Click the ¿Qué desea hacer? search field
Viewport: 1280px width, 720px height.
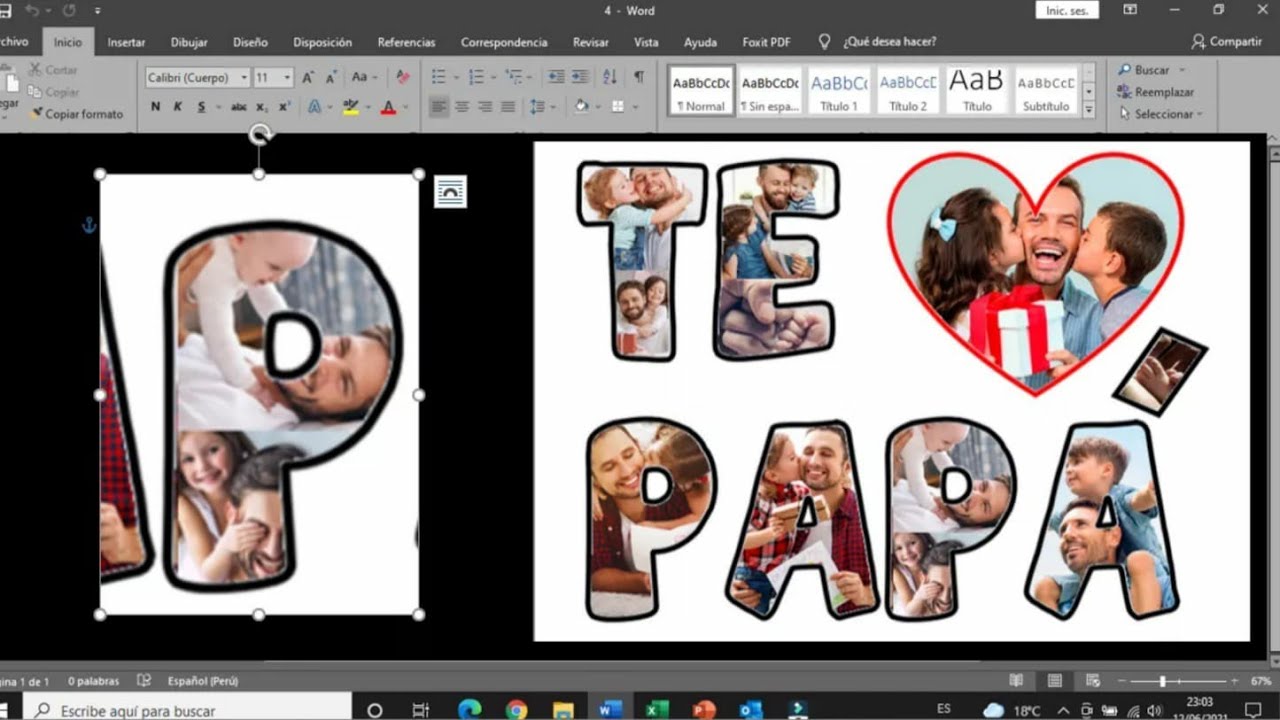pos(889,42)
